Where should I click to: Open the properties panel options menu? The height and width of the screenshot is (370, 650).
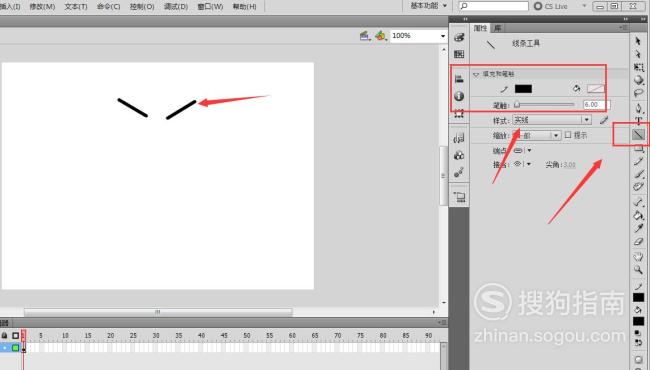point(623,27)
